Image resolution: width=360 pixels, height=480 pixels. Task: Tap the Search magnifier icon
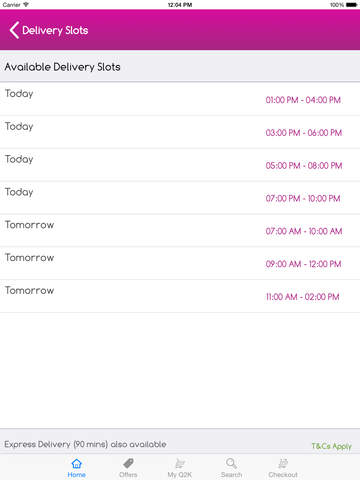231,464
